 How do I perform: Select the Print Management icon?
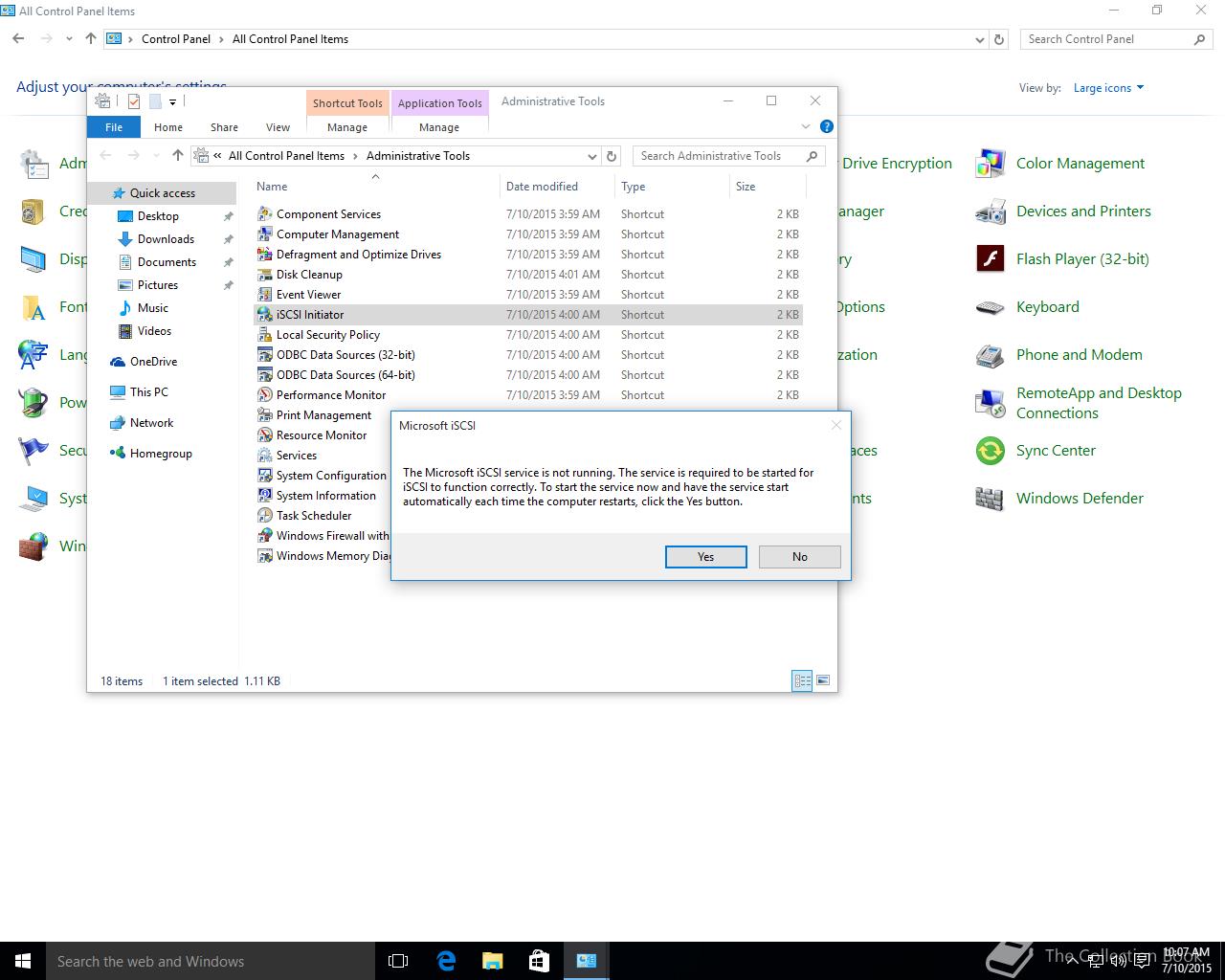[265, 415]
